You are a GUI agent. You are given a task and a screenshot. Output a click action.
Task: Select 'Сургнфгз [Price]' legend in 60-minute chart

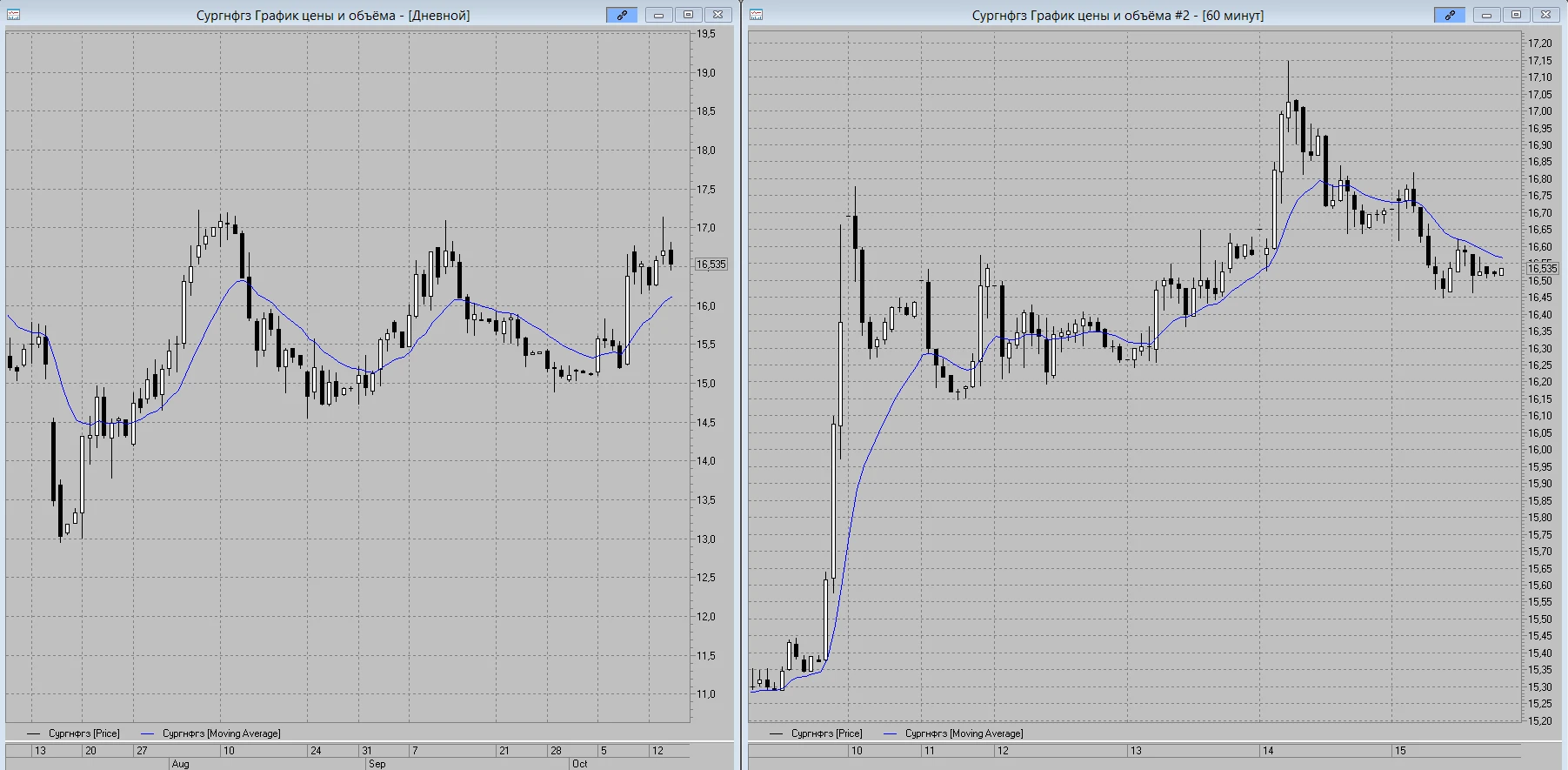click(x=827, y=733)
